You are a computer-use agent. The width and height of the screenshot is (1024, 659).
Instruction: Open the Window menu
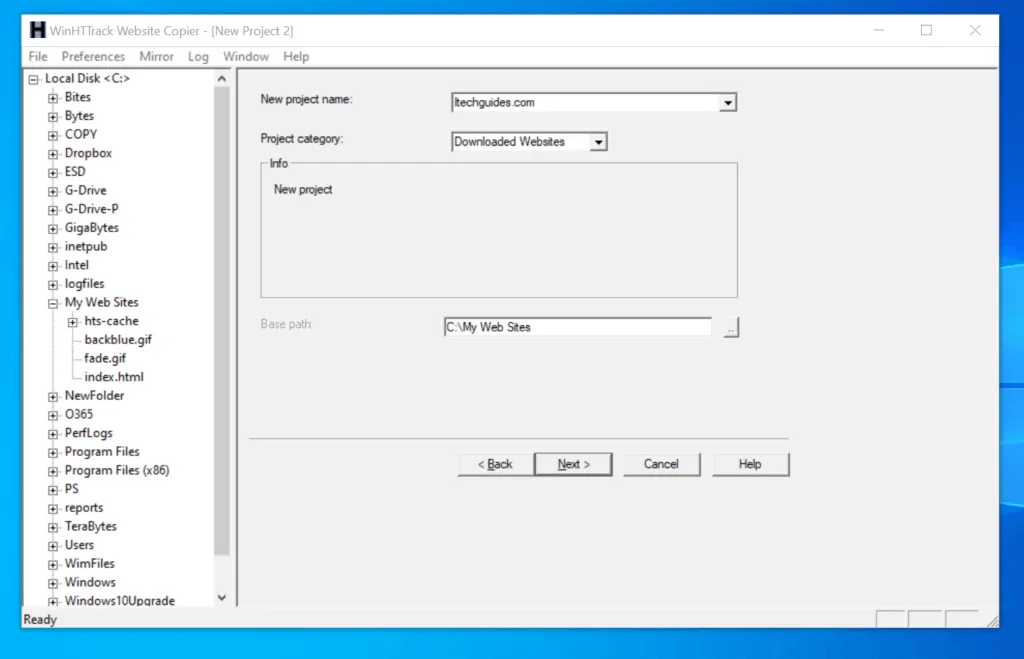[246, 57]
